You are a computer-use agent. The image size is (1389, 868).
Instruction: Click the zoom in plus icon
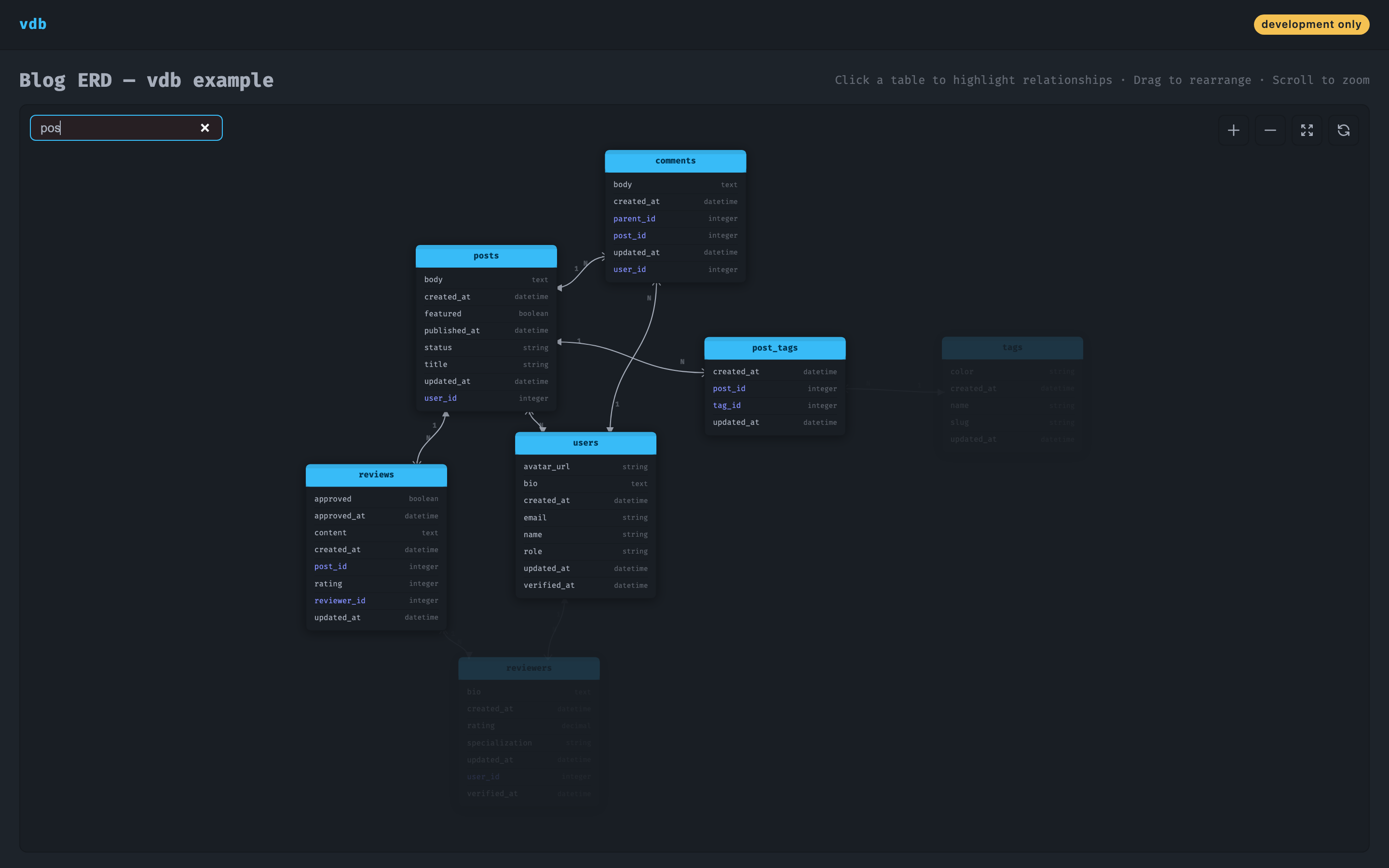1233,130
